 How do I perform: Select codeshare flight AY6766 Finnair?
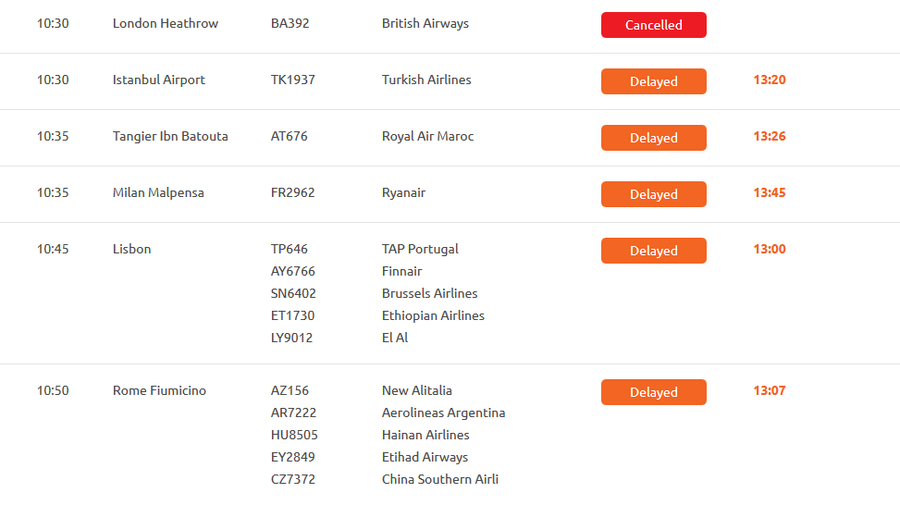tap(293, 271)
